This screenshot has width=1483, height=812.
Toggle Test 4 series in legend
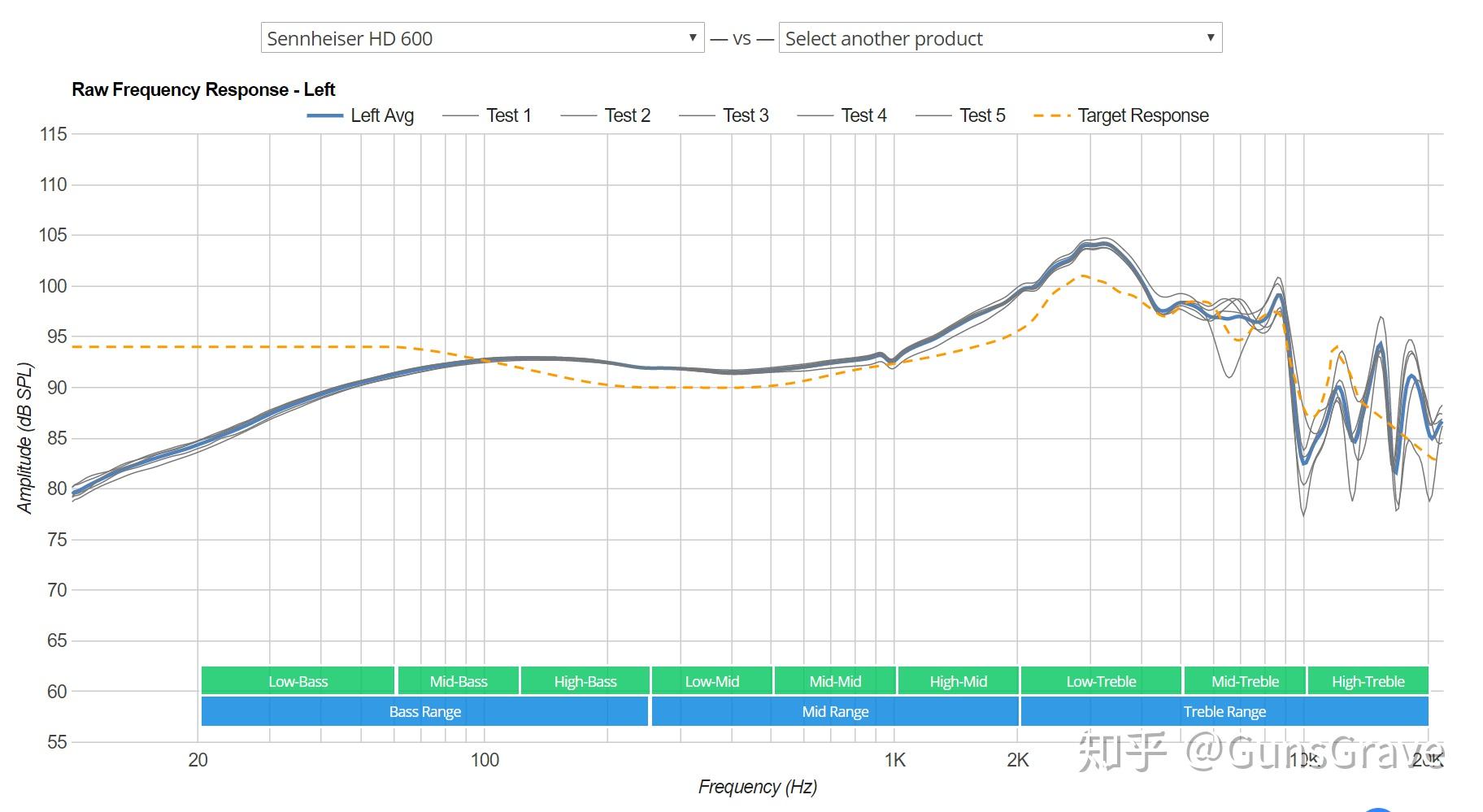pyautogui.click(x=842, y=115)
